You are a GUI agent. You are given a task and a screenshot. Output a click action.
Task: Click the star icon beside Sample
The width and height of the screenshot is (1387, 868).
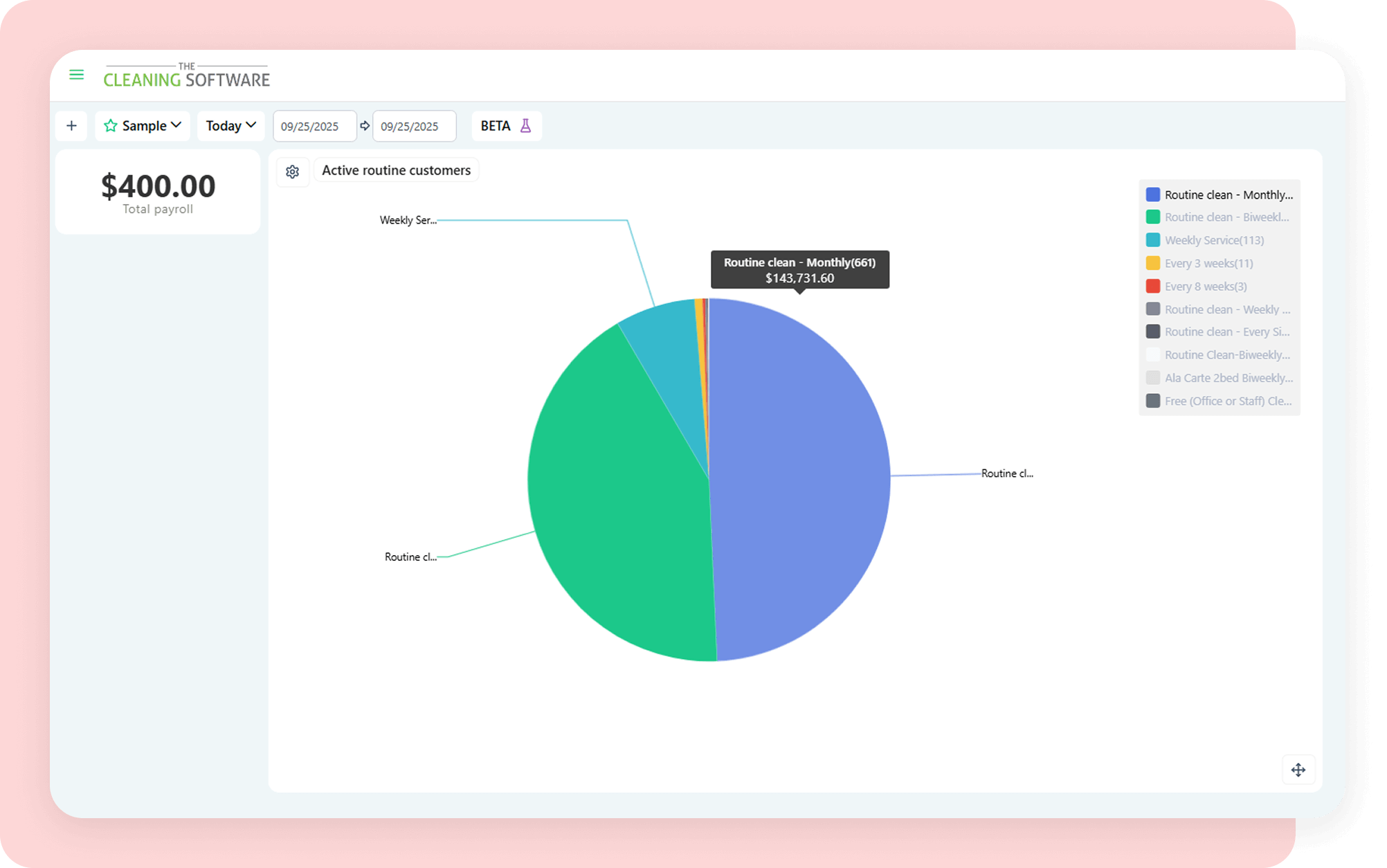tap(110, 126)
